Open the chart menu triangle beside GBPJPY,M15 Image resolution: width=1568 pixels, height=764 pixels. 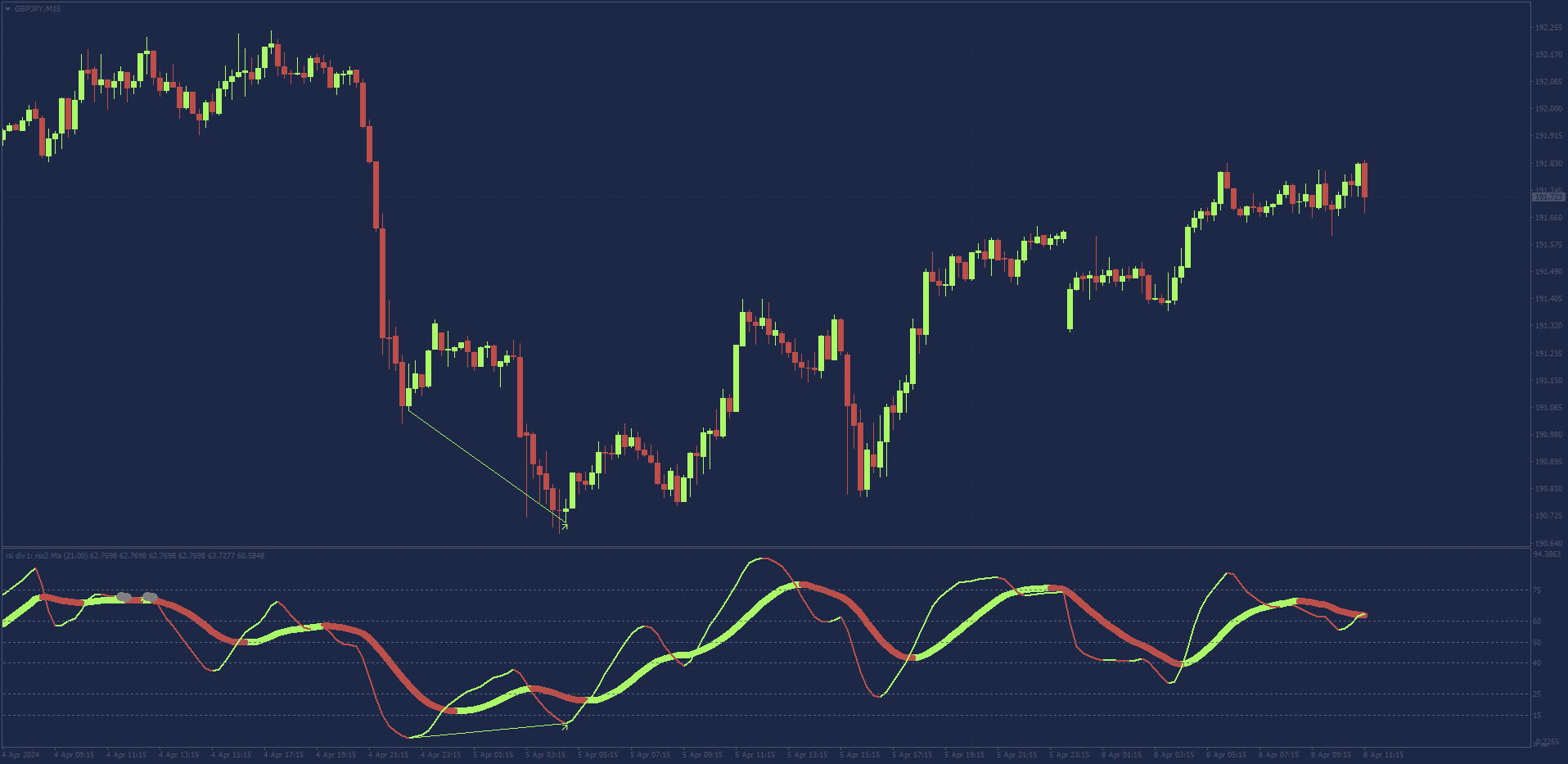[8, 9]
